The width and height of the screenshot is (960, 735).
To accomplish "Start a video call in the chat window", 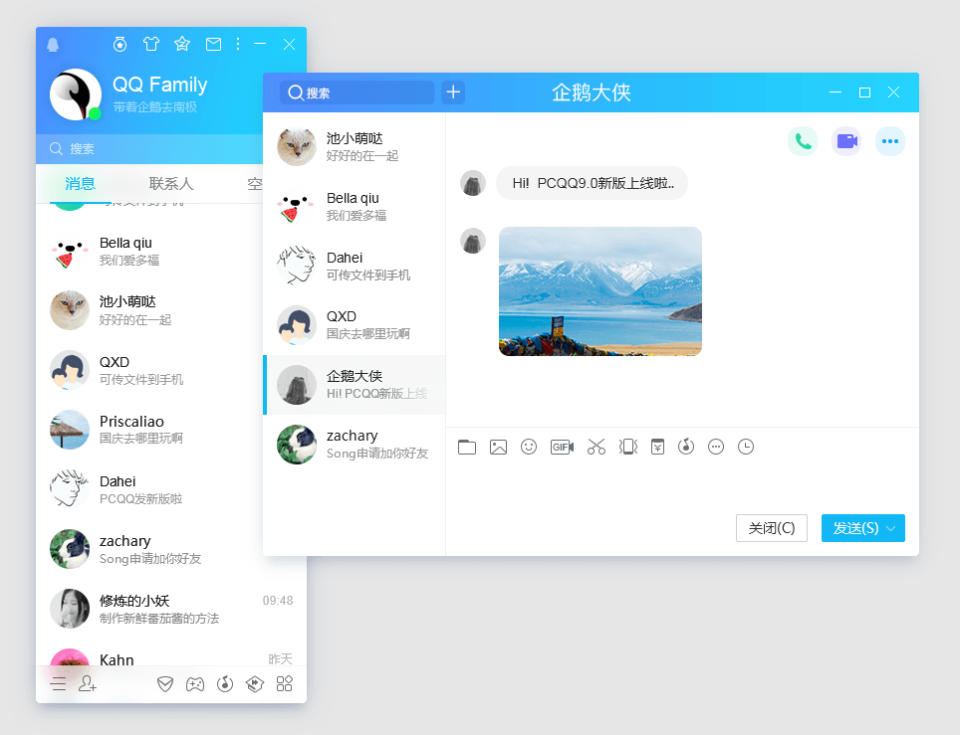I will pos(846,141).
